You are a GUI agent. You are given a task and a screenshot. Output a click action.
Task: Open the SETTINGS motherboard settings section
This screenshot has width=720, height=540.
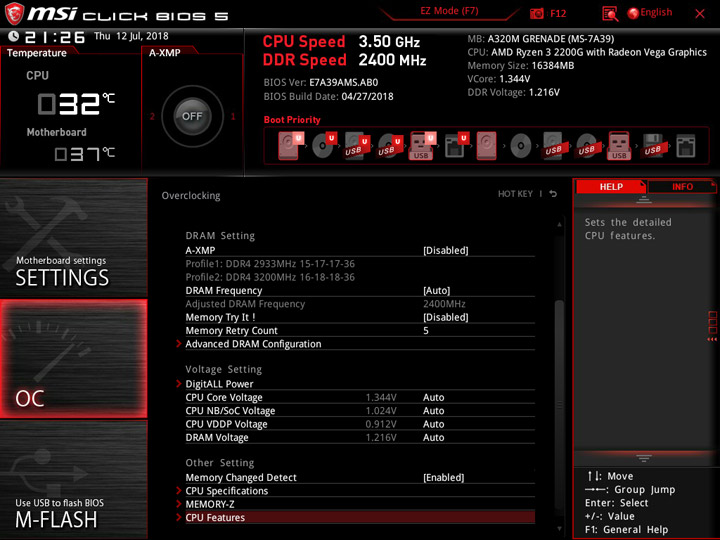tap(73, 238)
